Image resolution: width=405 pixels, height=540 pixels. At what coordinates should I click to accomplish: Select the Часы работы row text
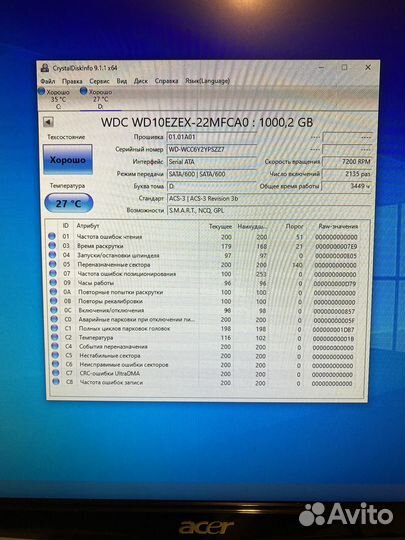pos(96,283)
